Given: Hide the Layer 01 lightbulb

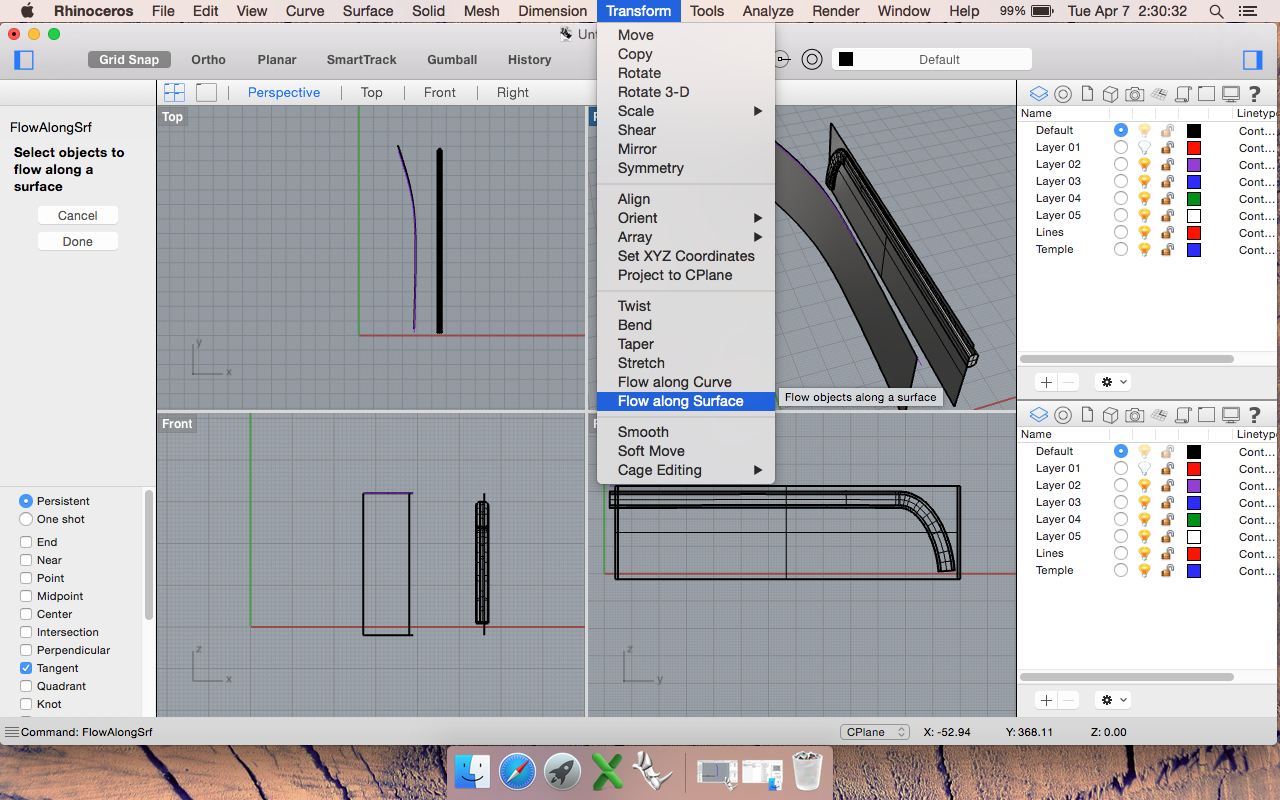Looking at the screenshot, I should [x=1144, y=147].
